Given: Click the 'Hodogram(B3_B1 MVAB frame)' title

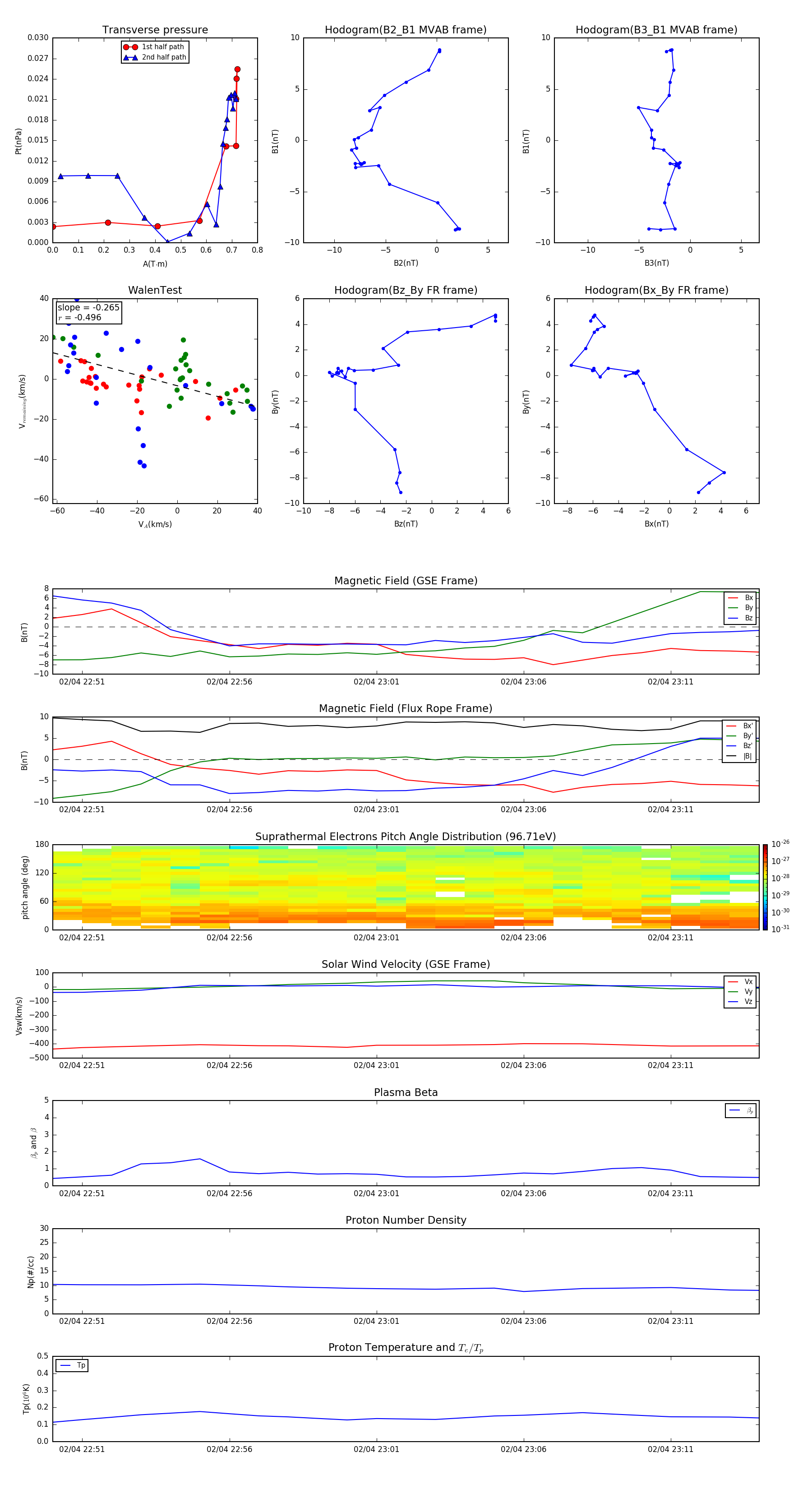Looking at the screenshot, I should click(656, 30).
